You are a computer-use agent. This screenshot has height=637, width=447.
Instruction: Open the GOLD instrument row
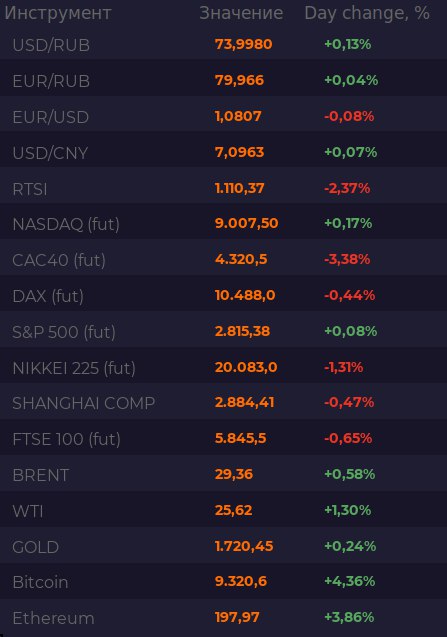224,547
